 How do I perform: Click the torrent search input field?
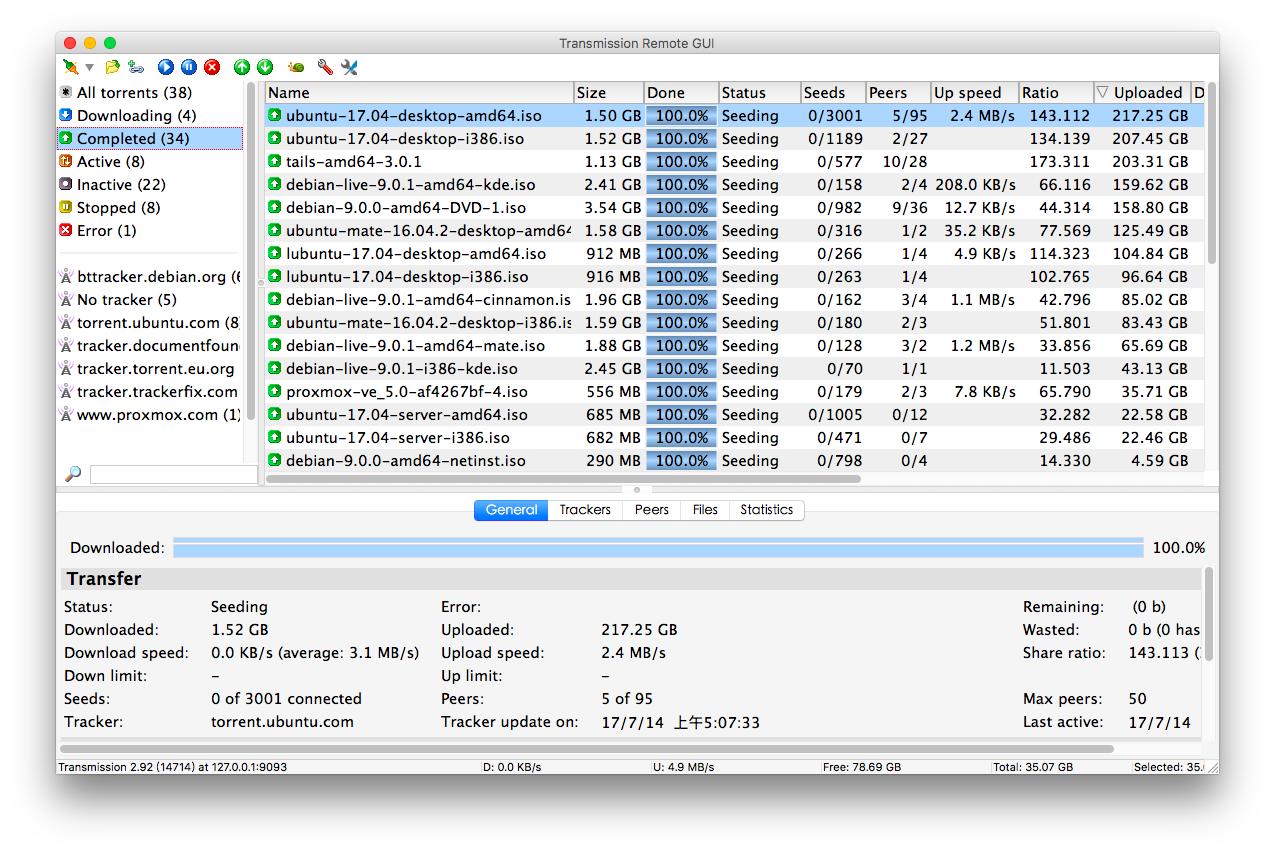click(x=173, y=475)
